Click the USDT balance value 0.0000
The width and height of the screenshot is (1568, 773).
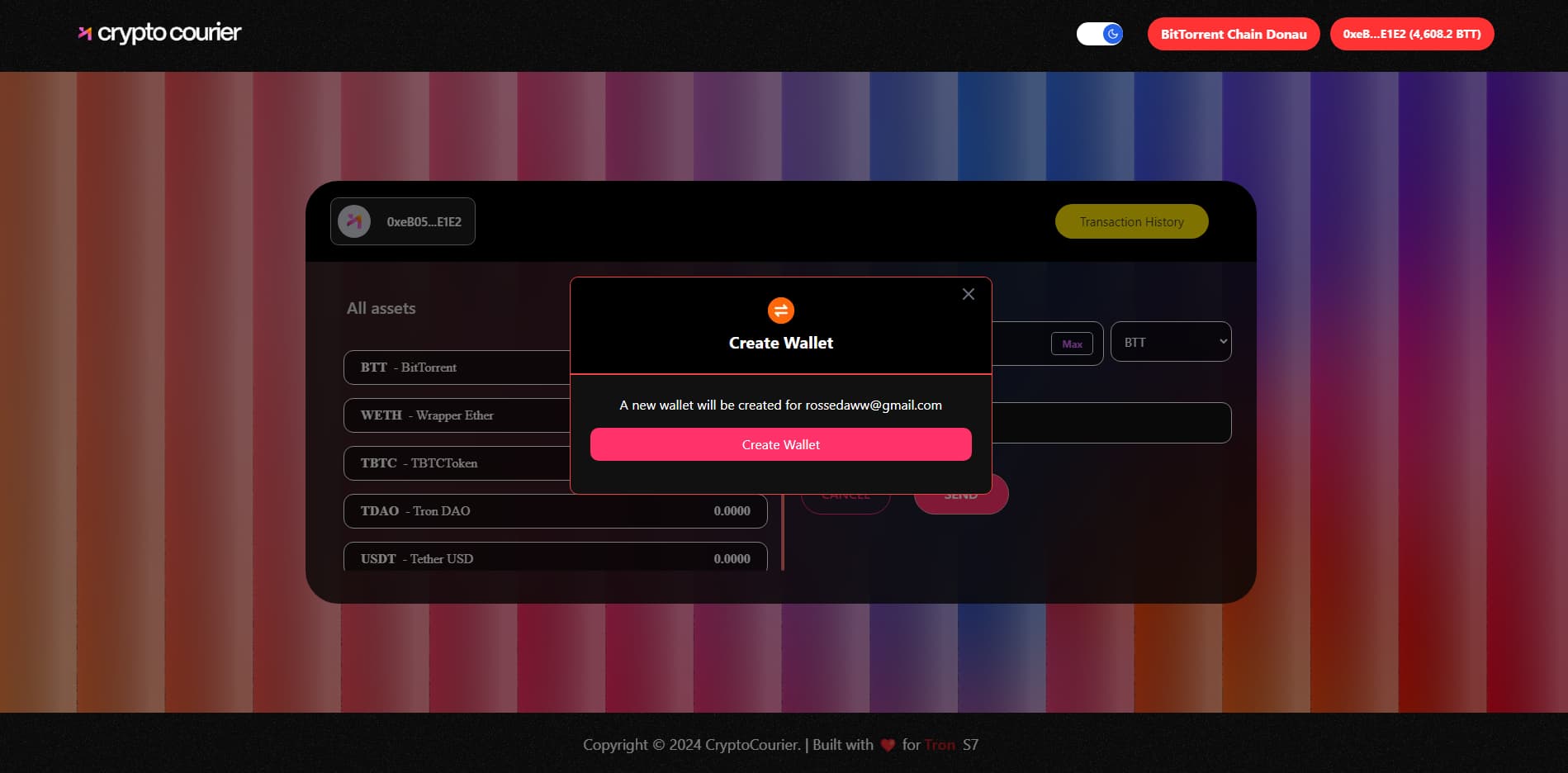(732, 559)
